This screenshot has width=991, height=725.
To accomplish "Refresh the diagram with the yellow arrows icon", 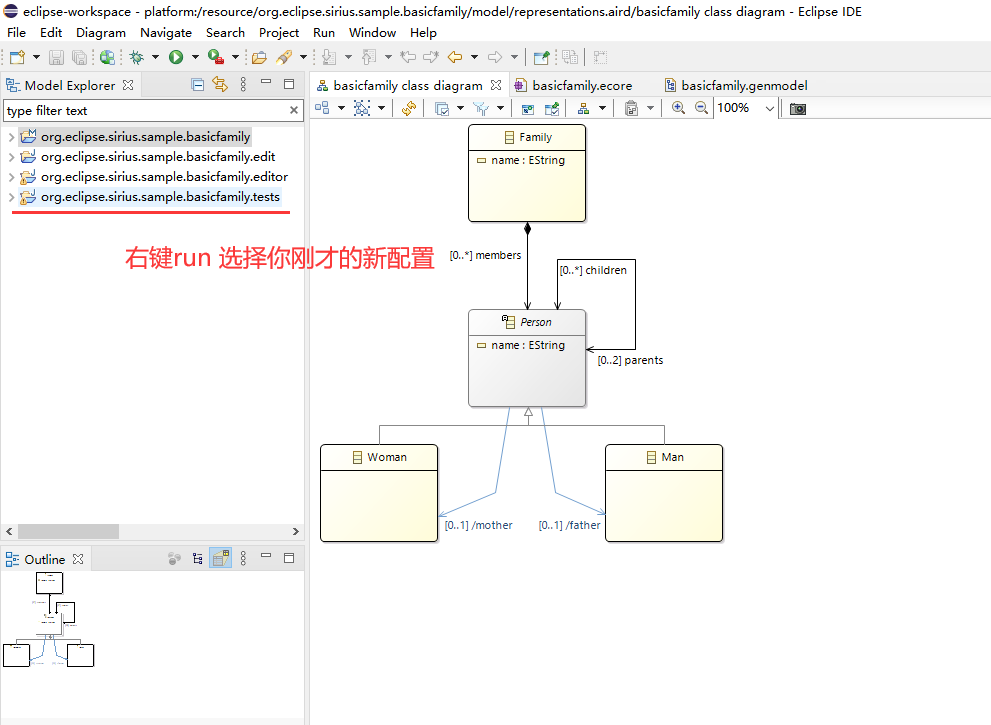I will coord(409,109).
